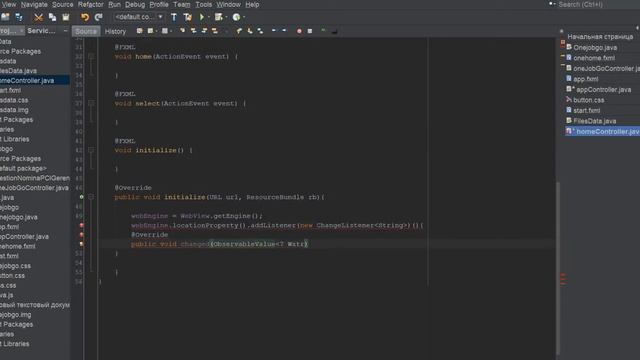Minimize the Projects panel group
The width and height of the screenshot is (640, 360).
point(66,31)
